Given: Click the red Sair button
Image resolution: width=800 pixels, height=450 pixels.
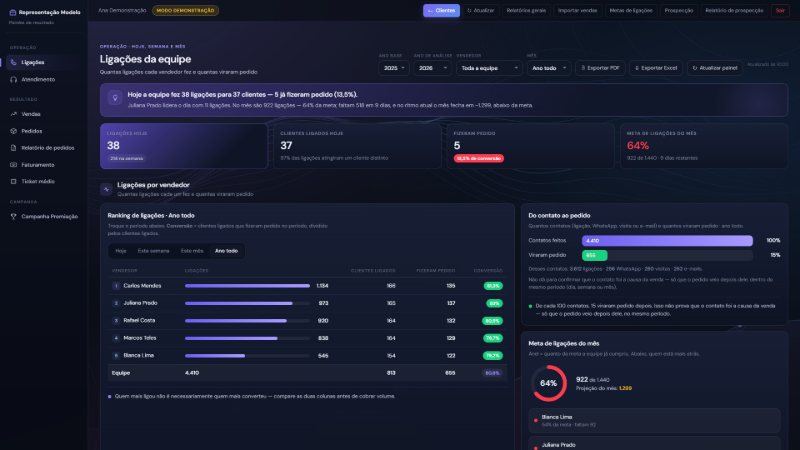Looking at the screenshot, I should click(x=780, y=11).
